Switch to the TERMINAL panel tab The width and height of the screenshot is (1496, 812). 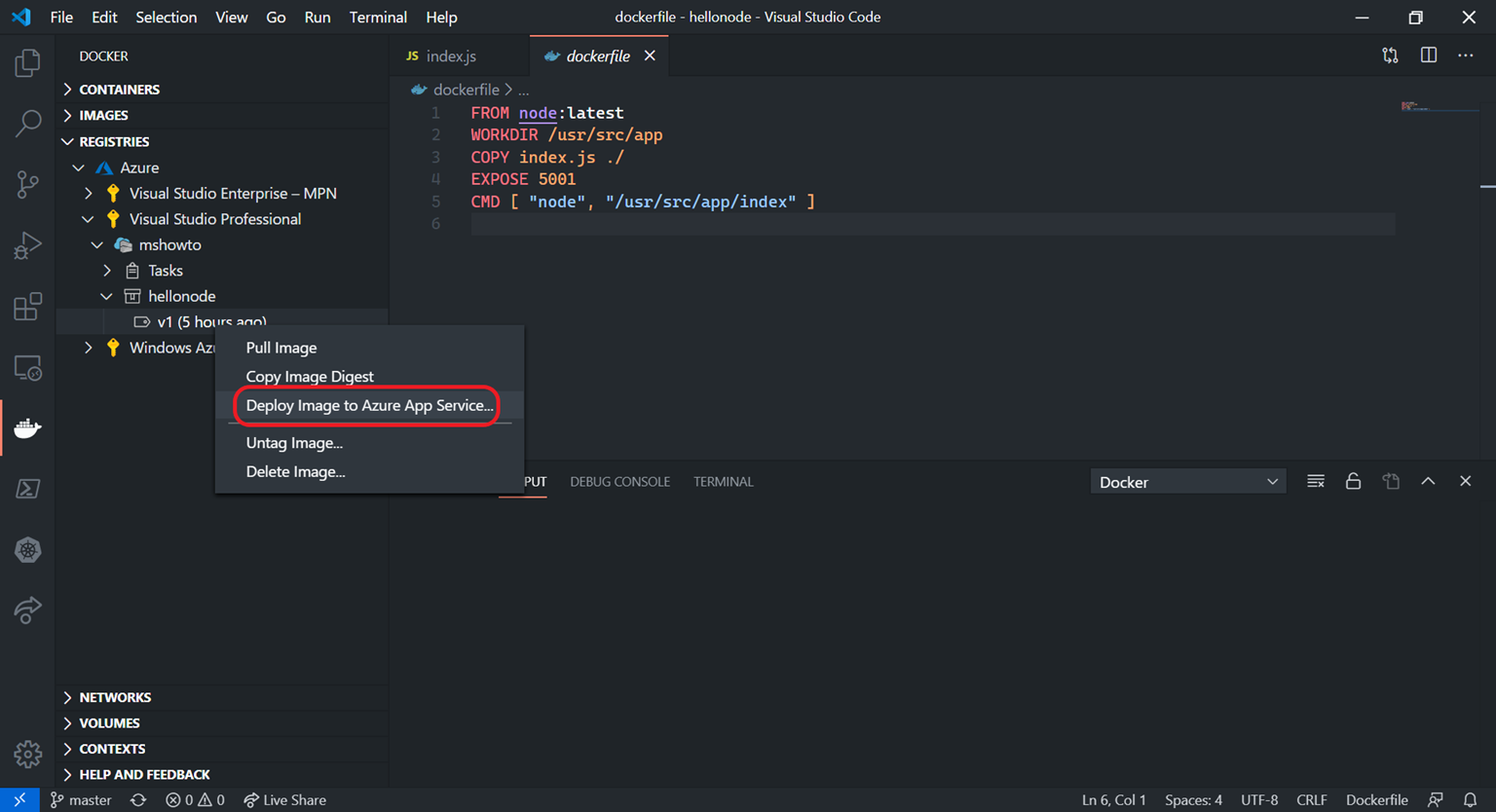click(723, 481)
